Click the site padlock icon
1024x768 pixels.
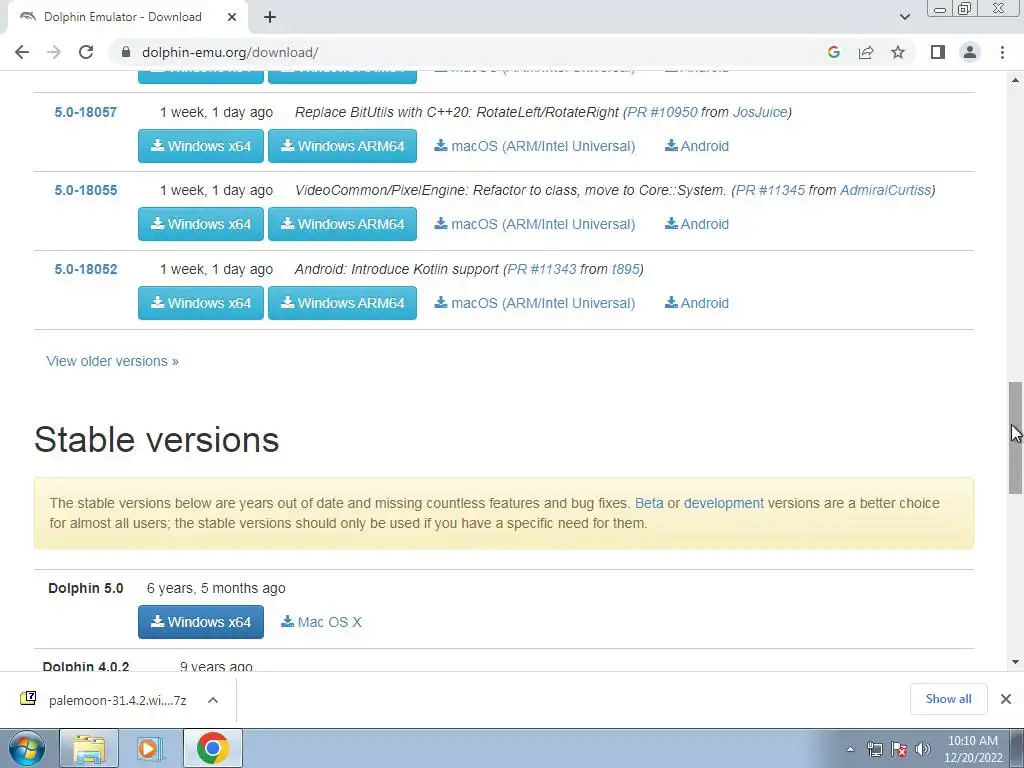[x=126, y=52]
